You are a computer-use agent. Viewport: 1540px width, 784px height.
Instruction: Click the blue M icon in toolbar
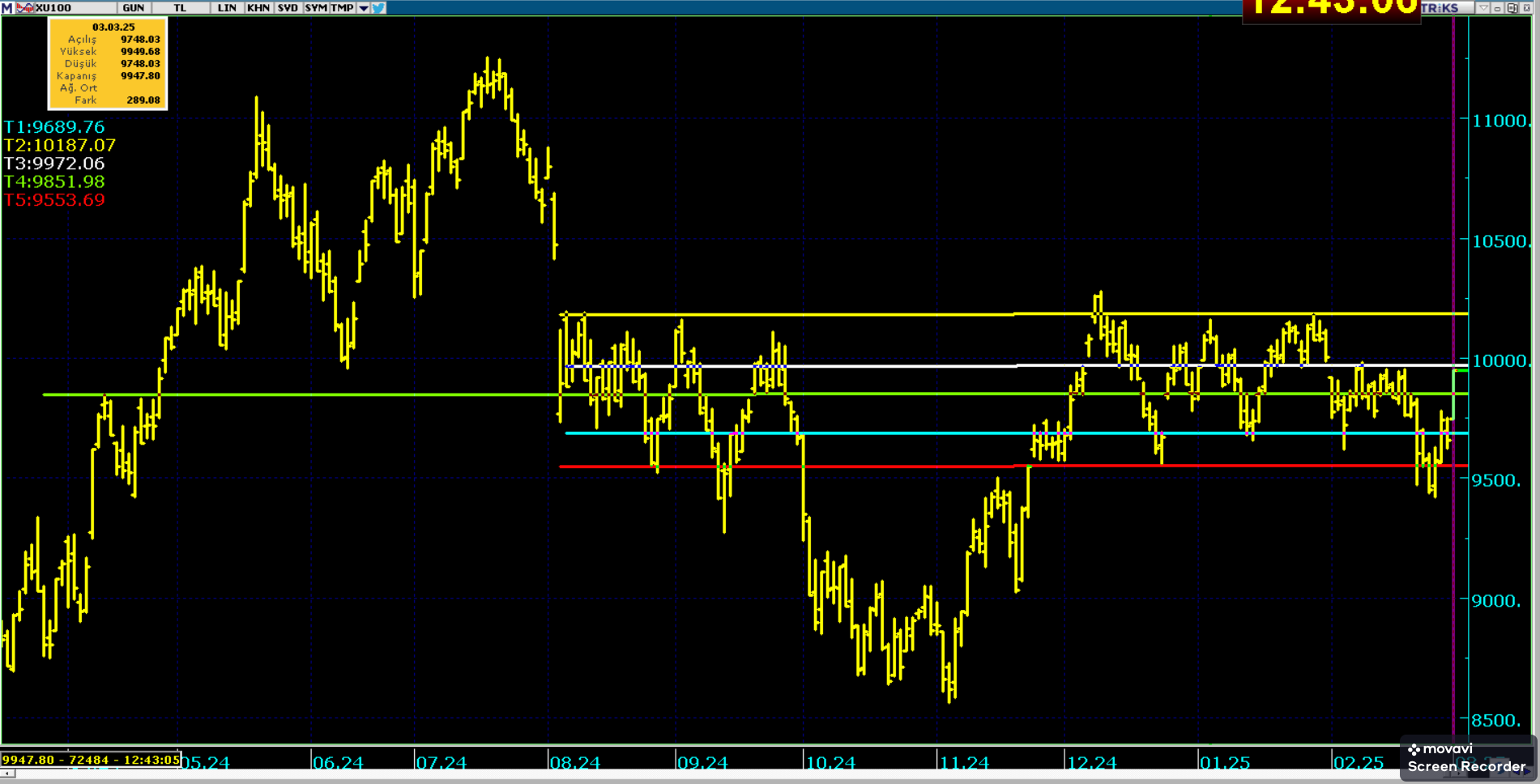[6, 7]
